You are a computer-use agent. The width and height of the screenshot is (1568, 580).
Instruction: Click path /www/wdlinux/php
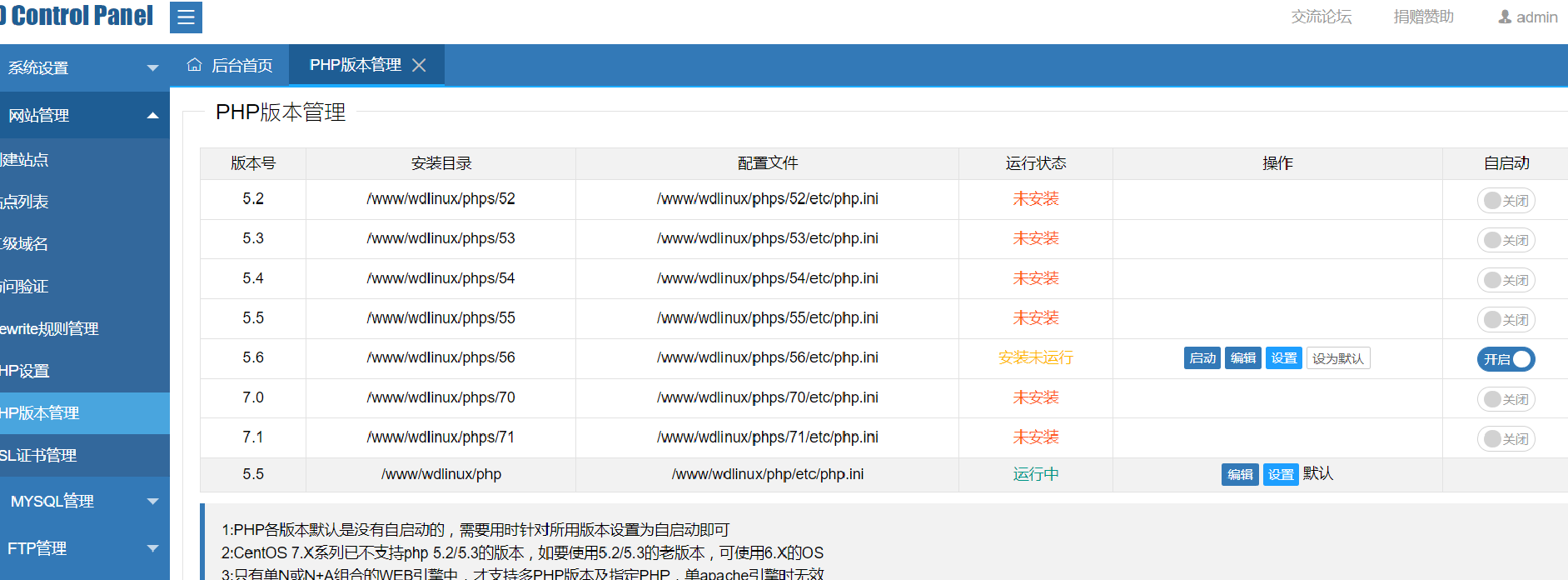[x=441, y=474]
